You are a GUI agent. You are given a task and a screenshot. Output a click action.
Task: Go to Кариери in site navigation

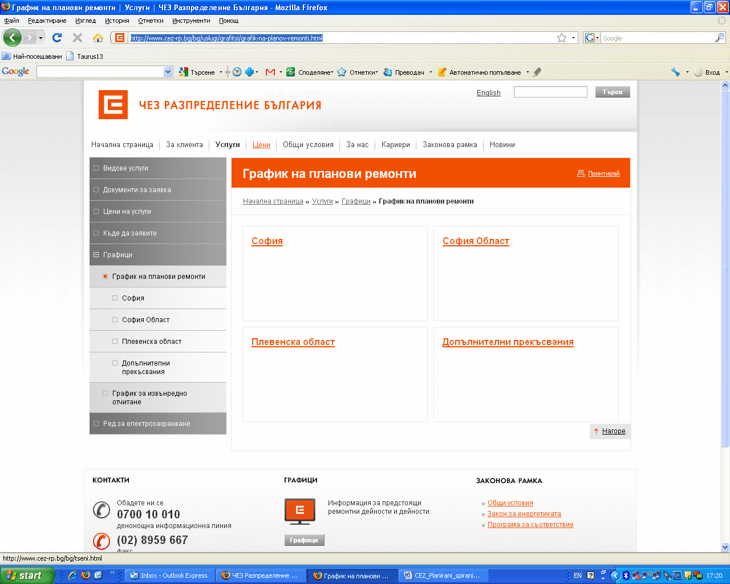point(396,145)
